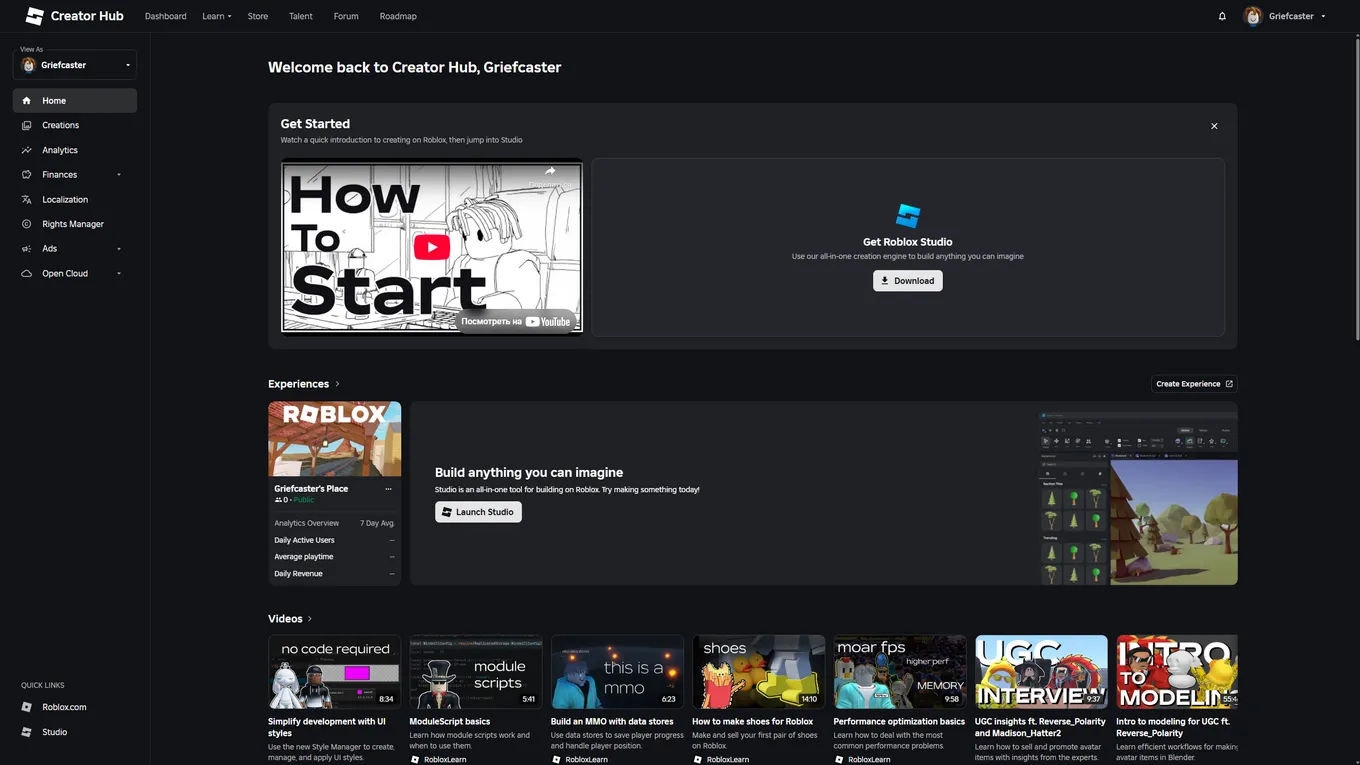Image resolution: width=1360 pixels, height=765 pixels.
Task: Click the Analytics chart icon
Action: coord(26,150)
